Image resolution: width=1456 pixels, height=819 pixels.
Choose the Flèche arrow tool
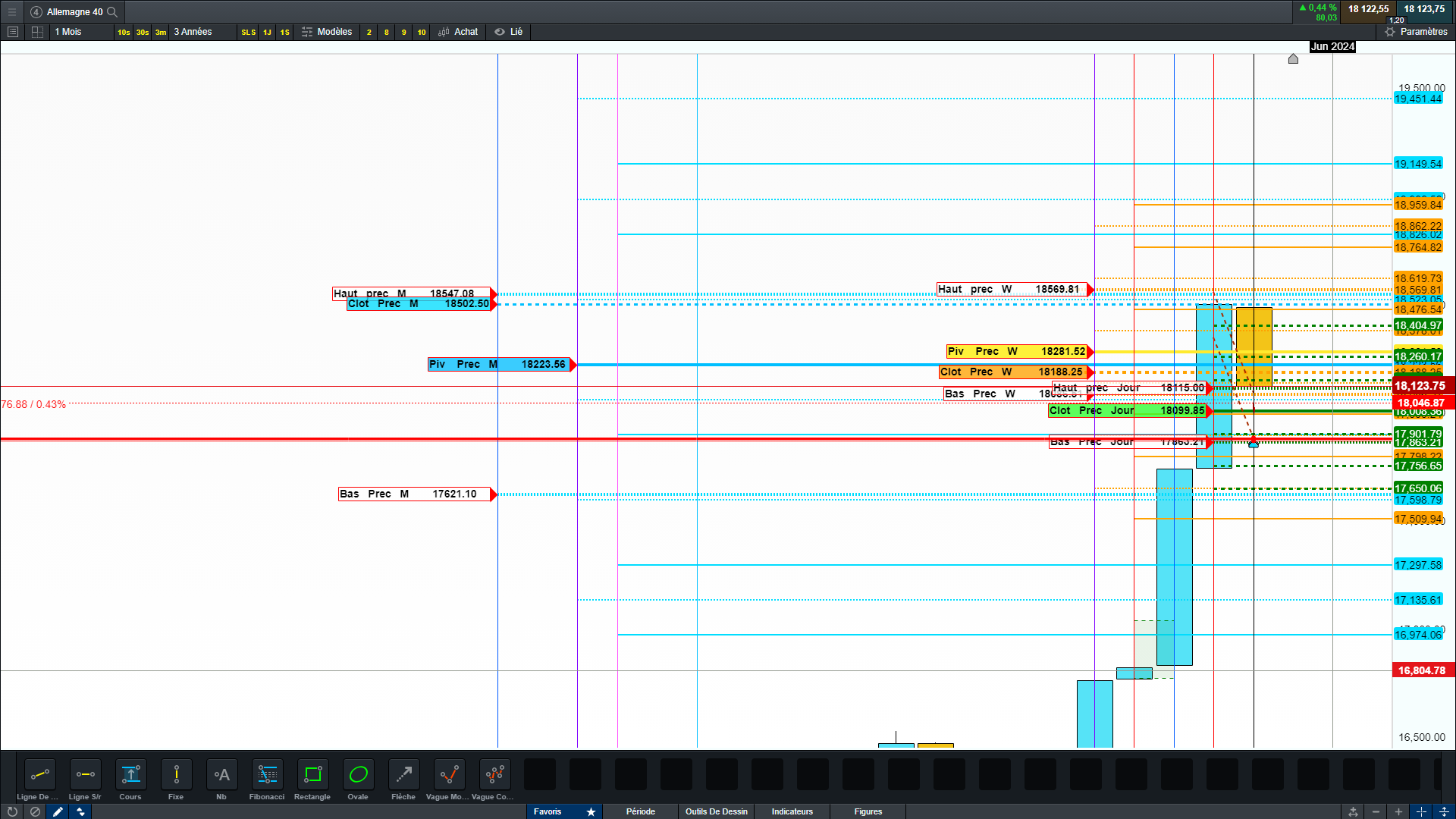point(403,775)
